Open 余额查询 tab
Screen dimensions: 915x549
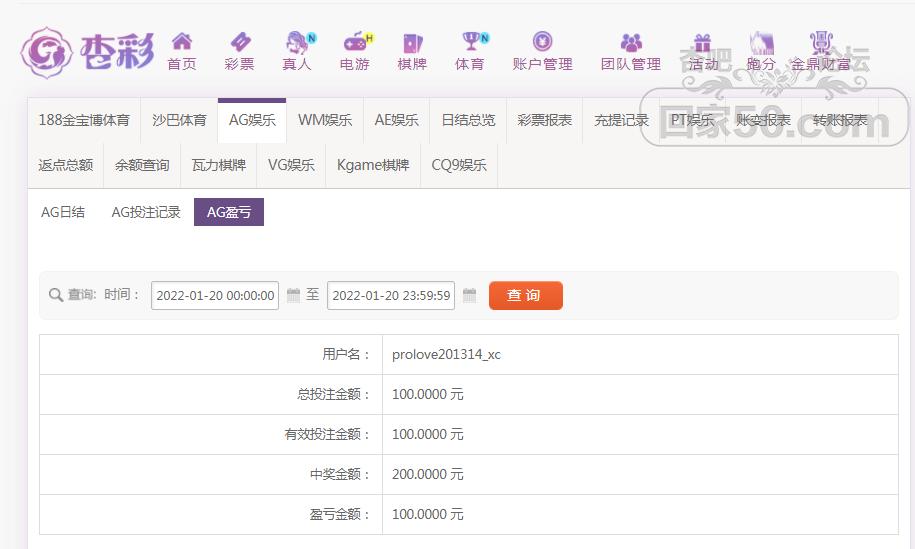click(x=142, y=165)
